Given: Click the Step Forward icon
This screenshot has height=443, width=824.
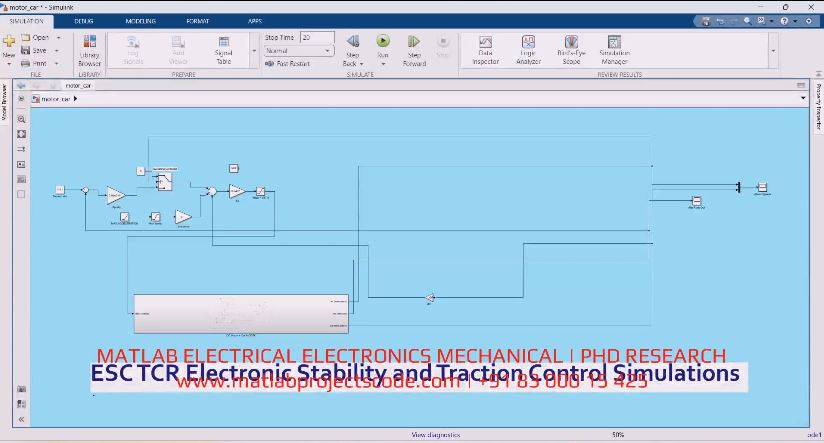Looking at the screenshot, I should tap(414, 48).
